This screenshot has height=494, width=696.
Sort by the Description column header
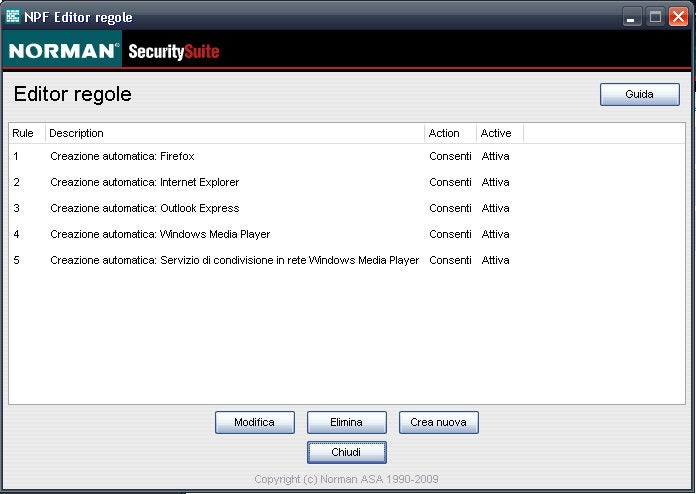tap(235, 133)
